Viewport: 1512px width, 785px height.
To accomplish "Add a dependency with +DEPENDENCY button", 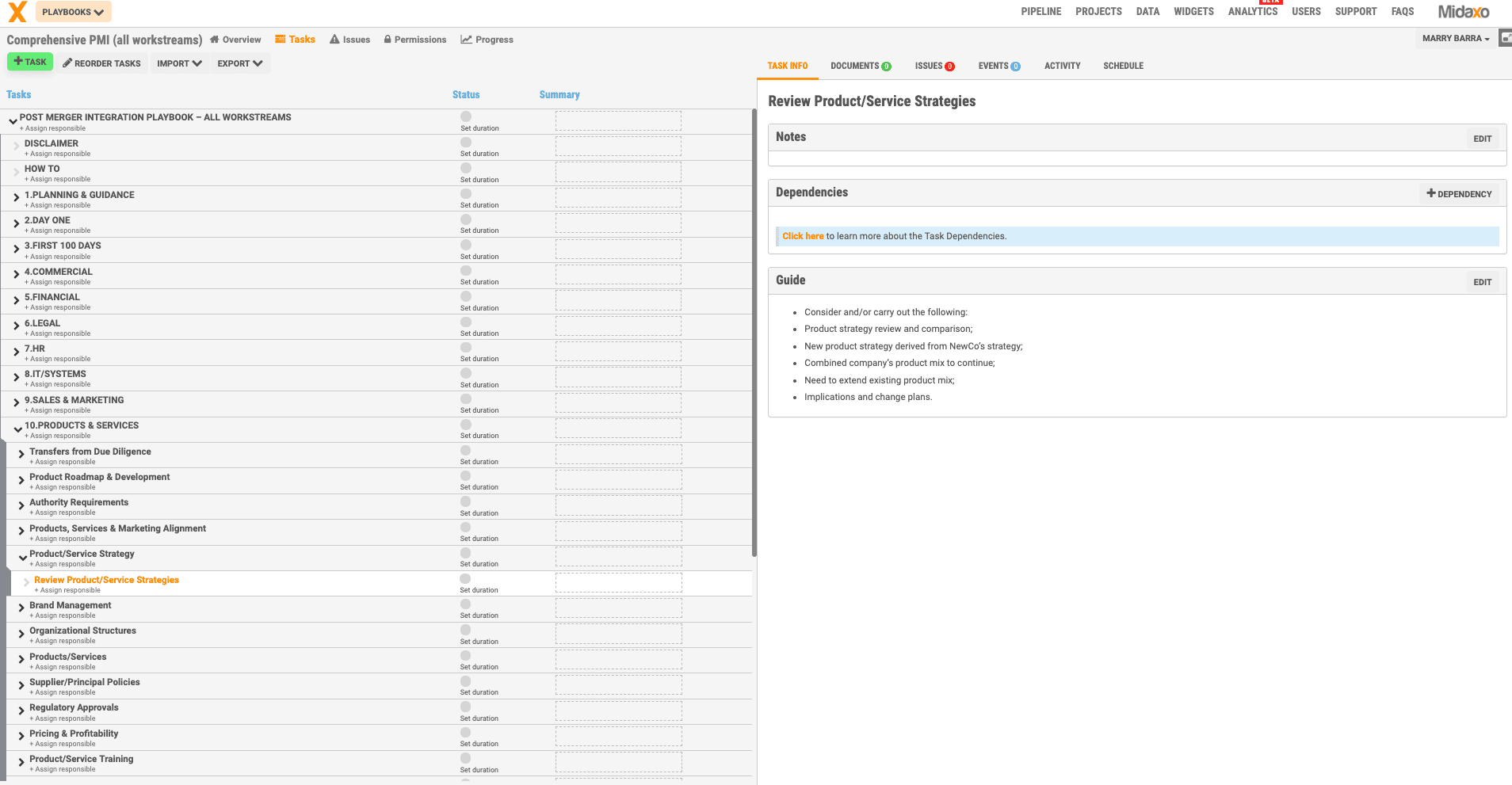I will [1459, 194].
